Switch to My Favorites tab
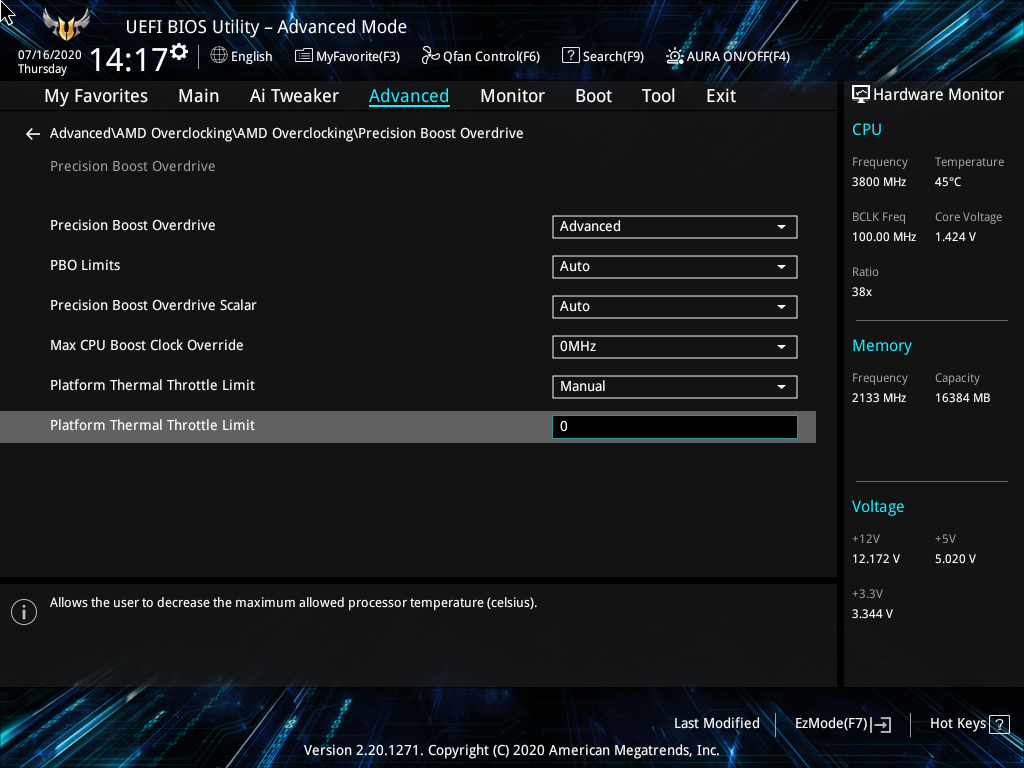This screenshot has height=768, width=1024. tap(96, 96)
